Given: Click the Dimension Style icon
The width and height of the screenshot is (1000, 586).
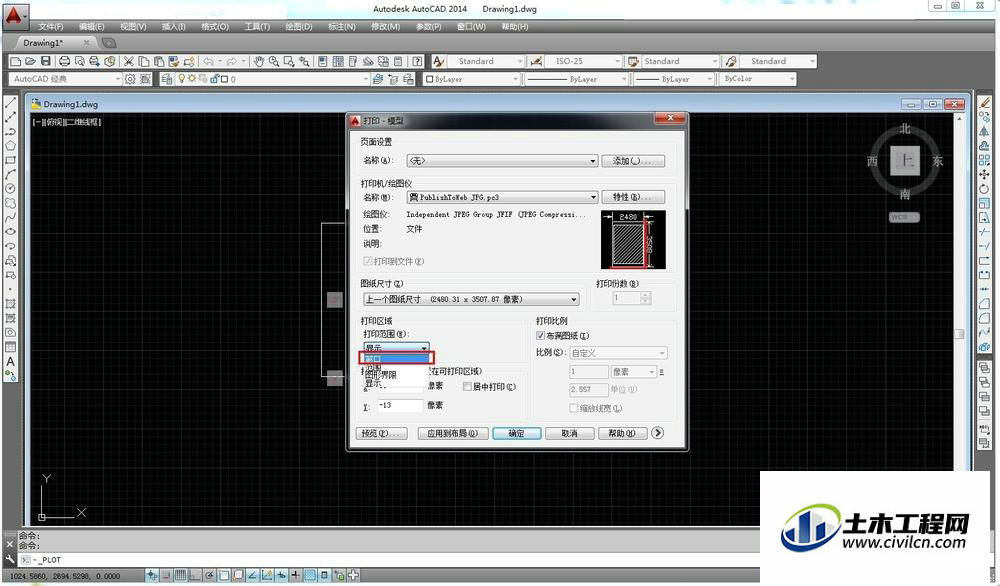Looking at the screenshot, I should 536,61.
